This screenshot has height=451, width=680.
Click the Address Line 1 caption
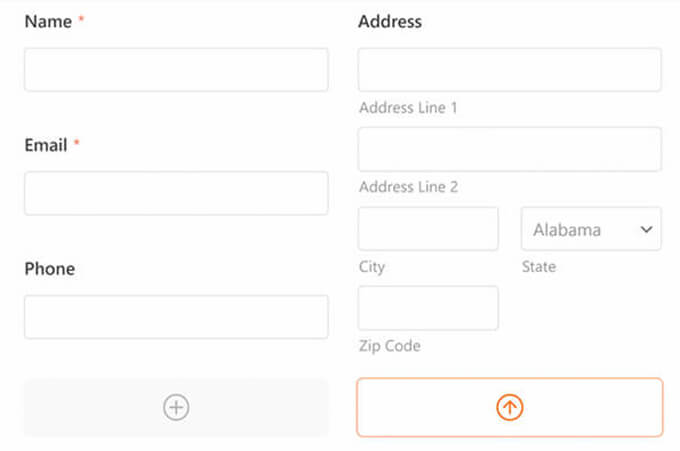click(408, 107)
